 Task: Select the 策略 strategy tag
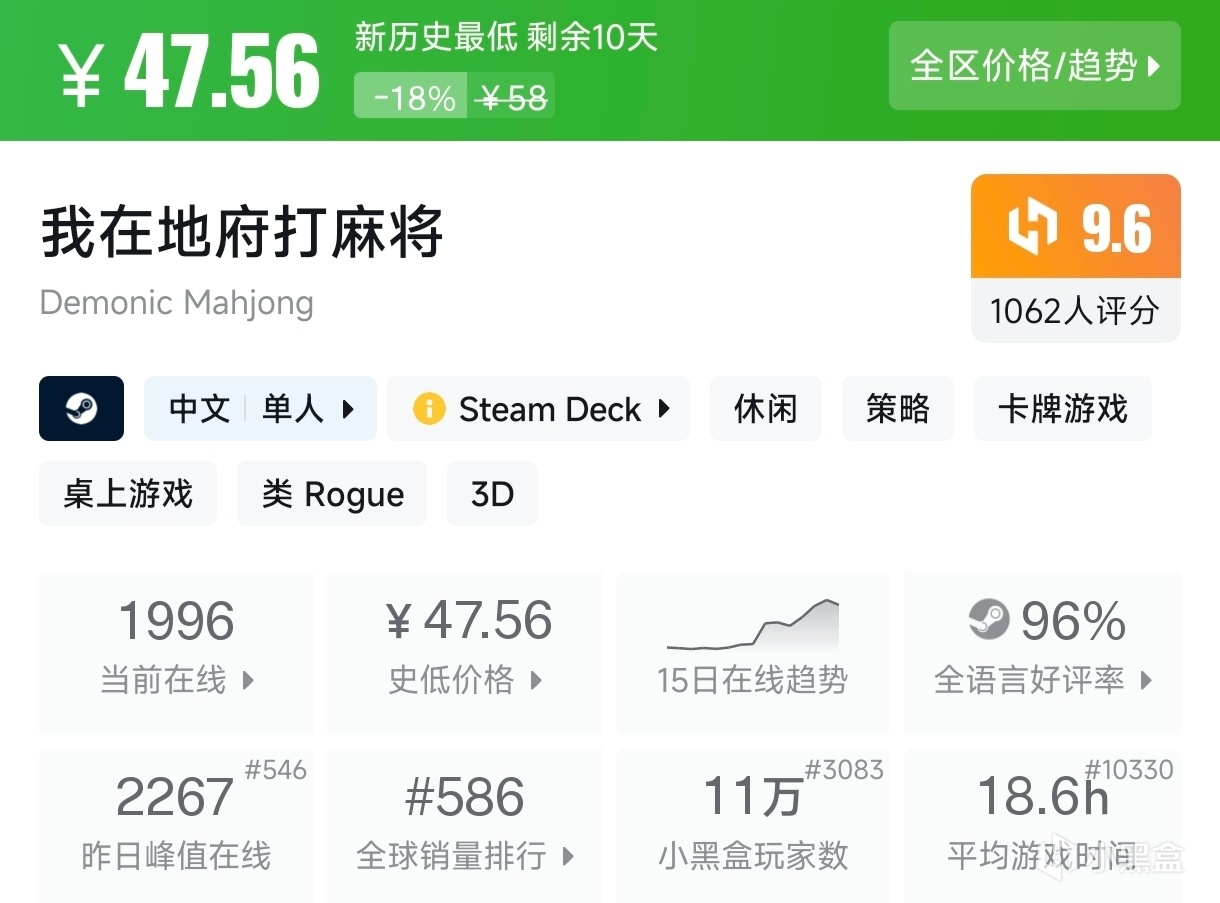pyautogui.click(x=897, y=409)
